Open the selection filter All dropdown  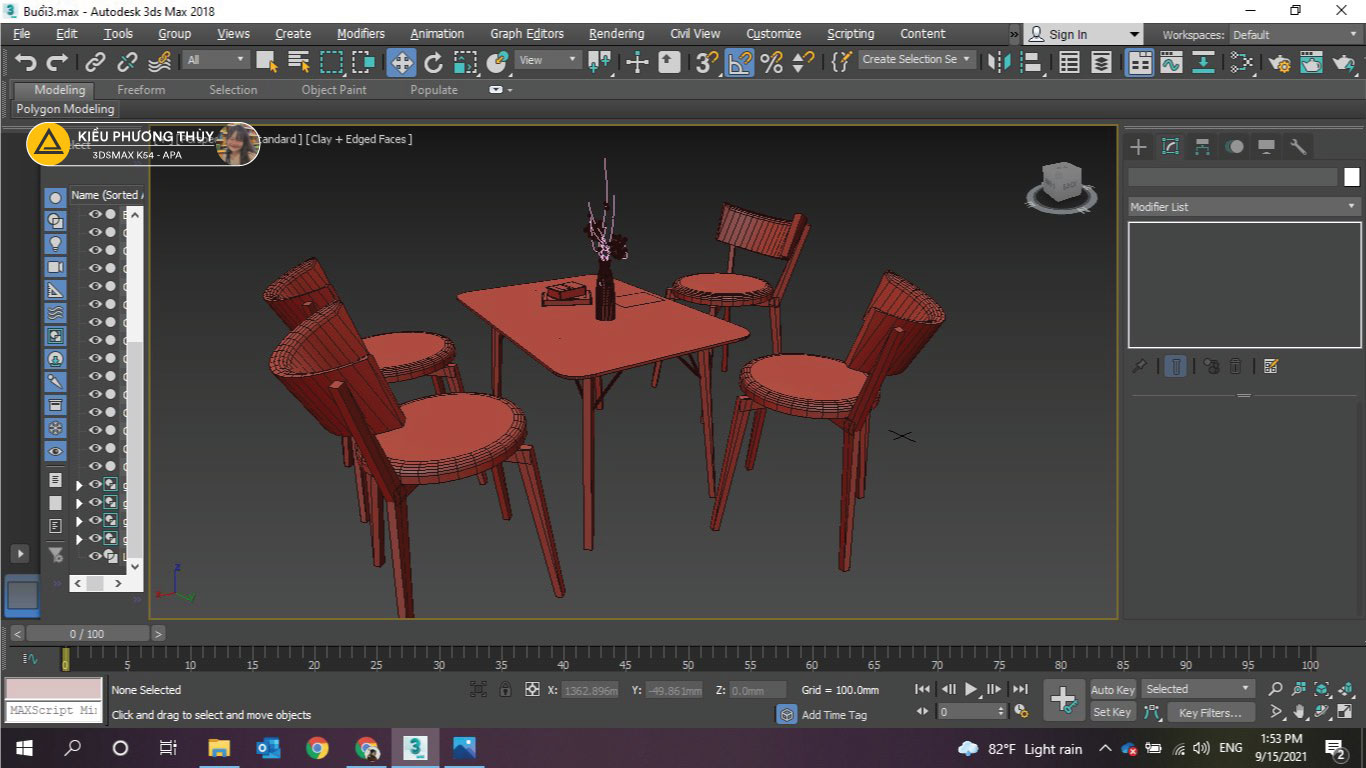click(x=215, y=60)
